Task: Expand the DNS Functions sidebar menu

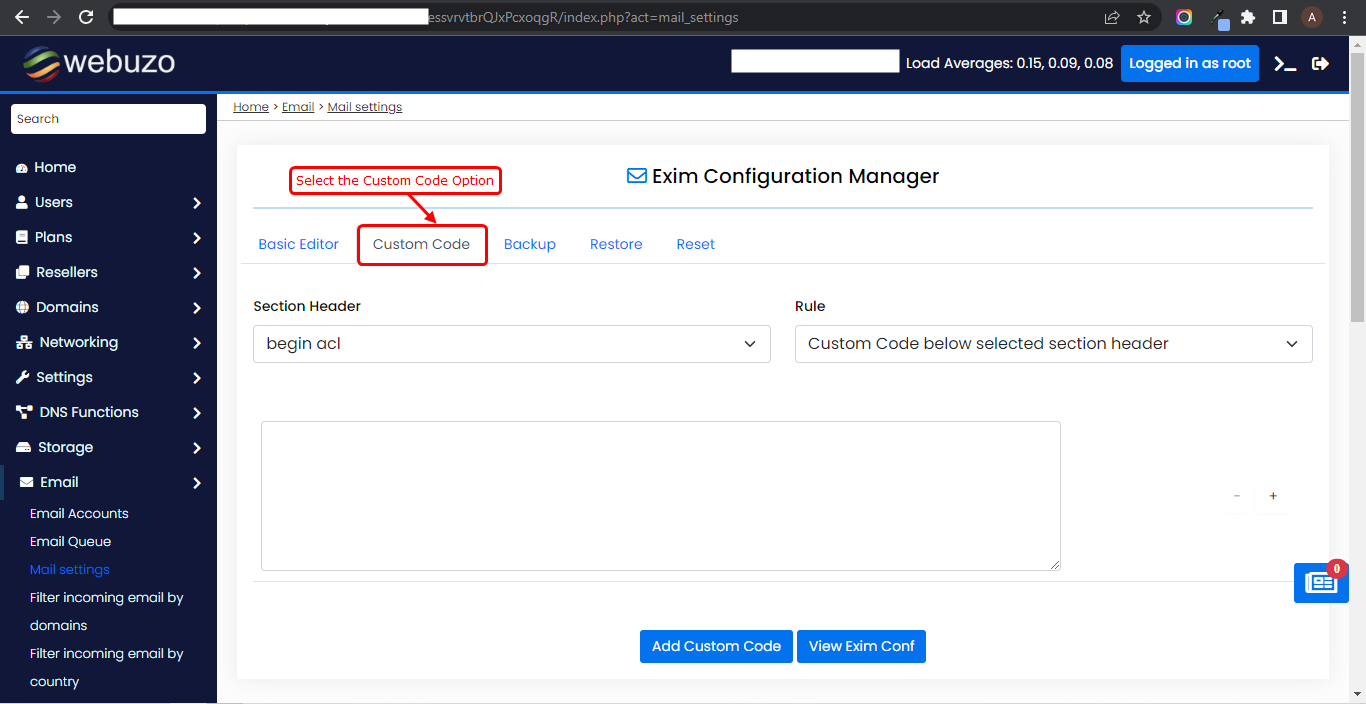Action: coord(108,412)
